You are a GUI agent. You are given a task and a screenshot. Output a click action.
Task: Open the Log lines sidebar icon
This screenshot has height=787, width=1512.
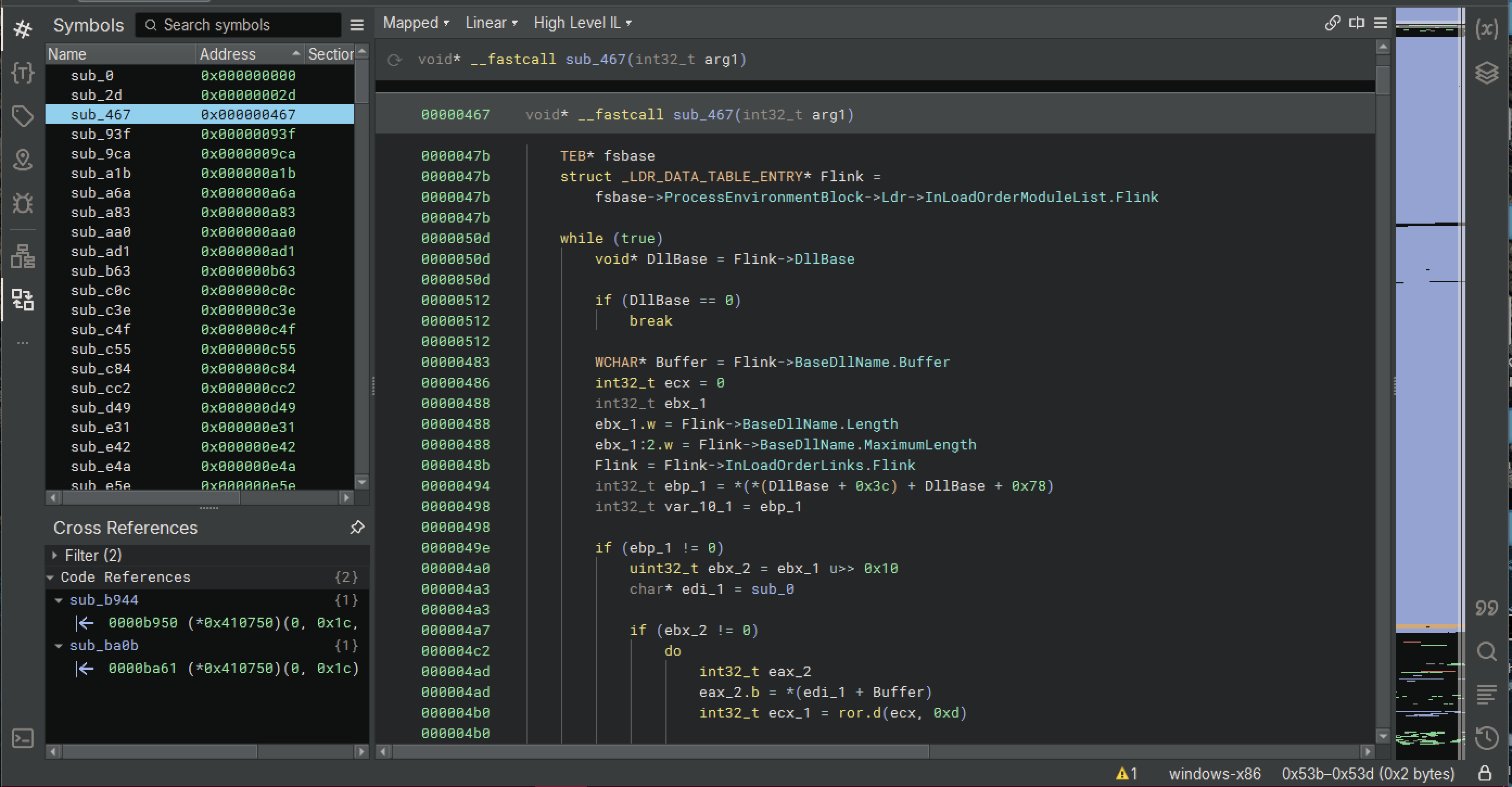[x=1486, y=695]
